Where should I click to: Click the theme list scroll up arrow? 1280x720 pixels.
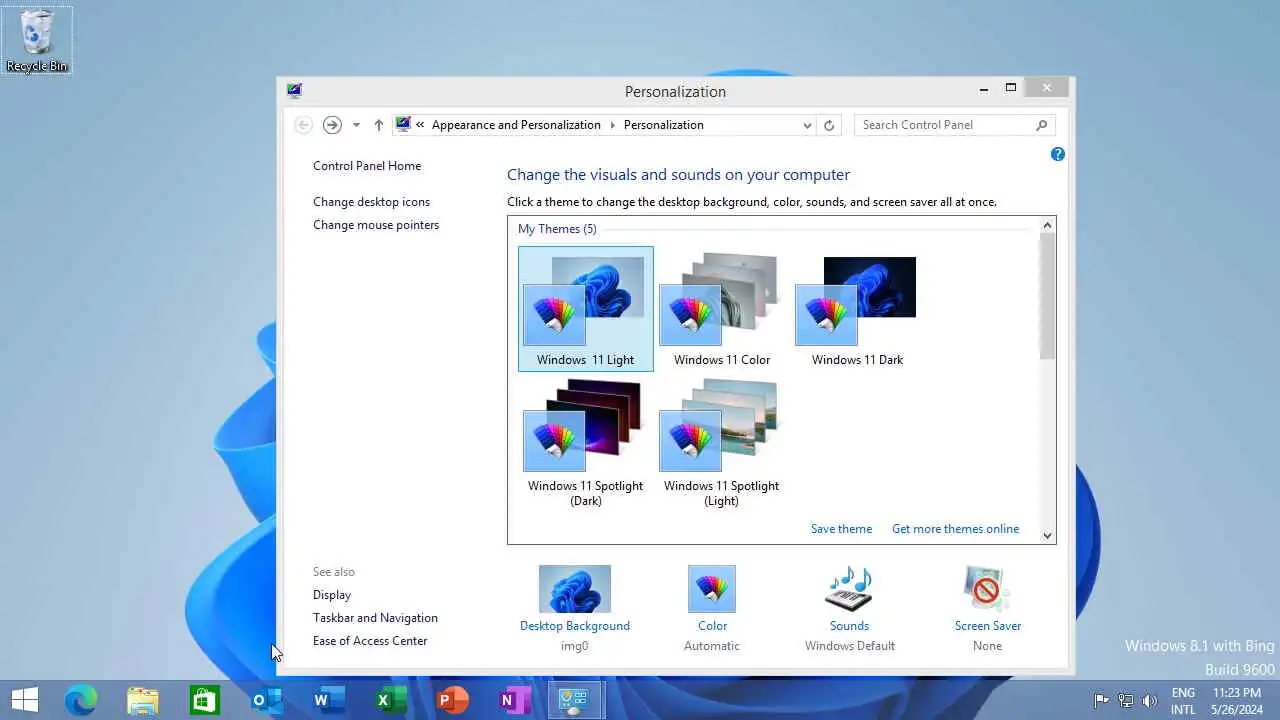pos(1047,226)
